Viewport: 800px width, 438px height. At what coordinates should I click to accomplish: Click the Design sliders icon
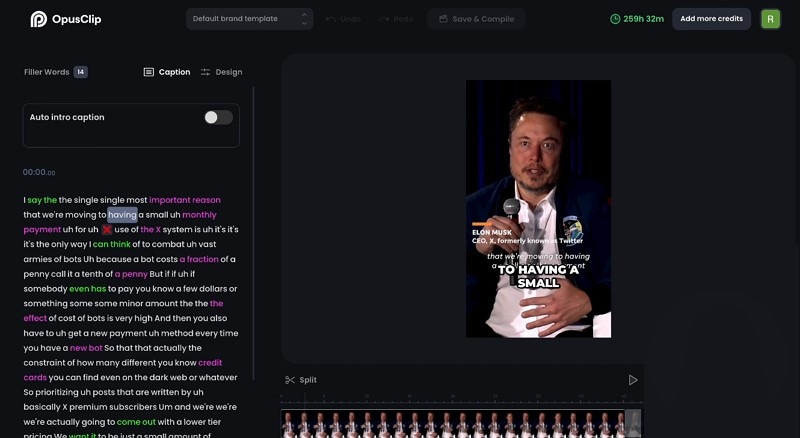click(x=205, y=72)
